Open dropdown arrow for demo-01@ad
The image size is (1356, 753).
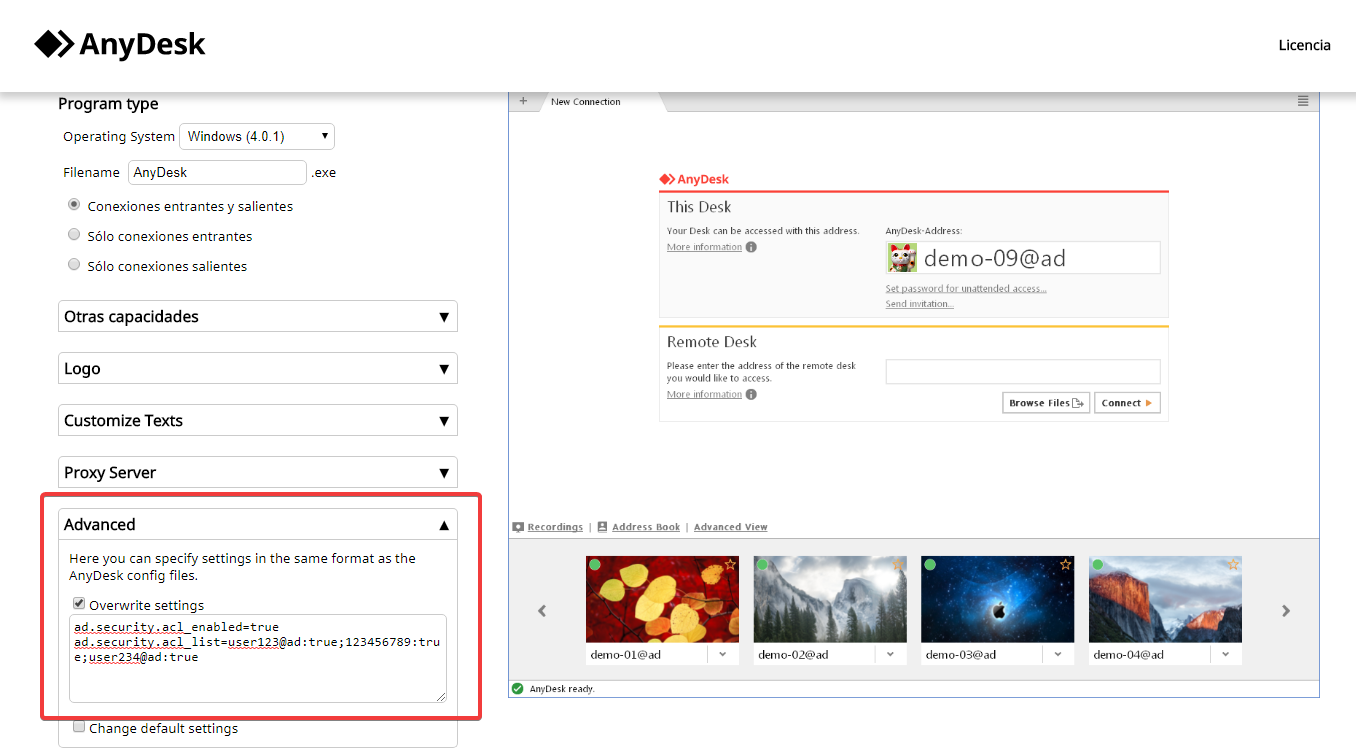(723, 654)
